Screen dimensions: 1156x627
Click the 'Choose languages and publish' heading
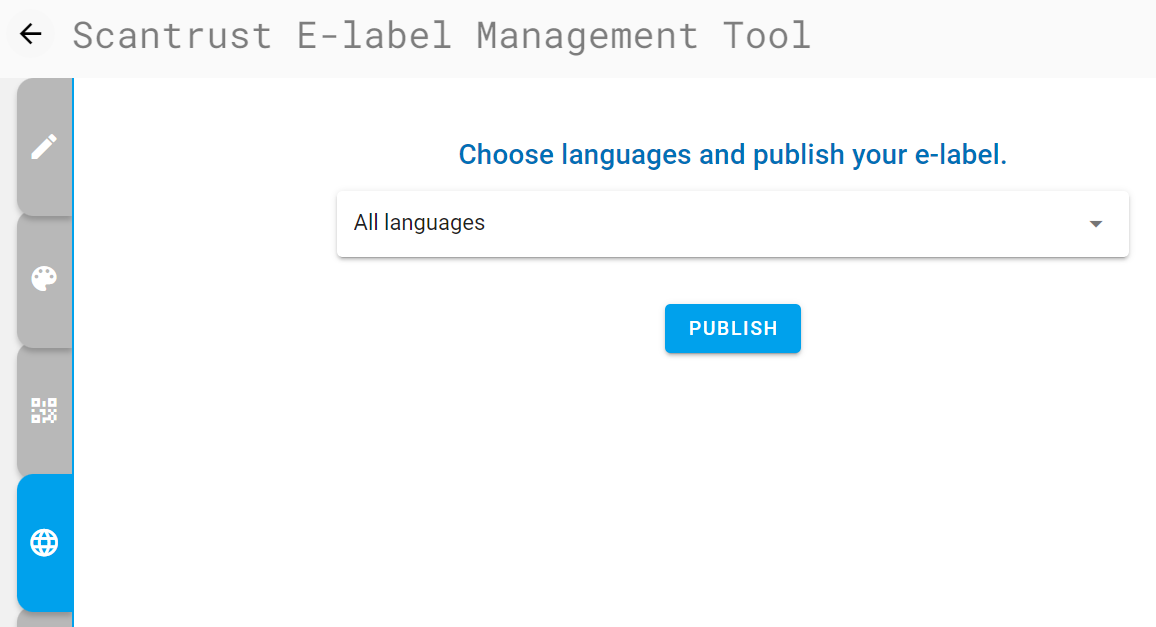pos(732,155)
